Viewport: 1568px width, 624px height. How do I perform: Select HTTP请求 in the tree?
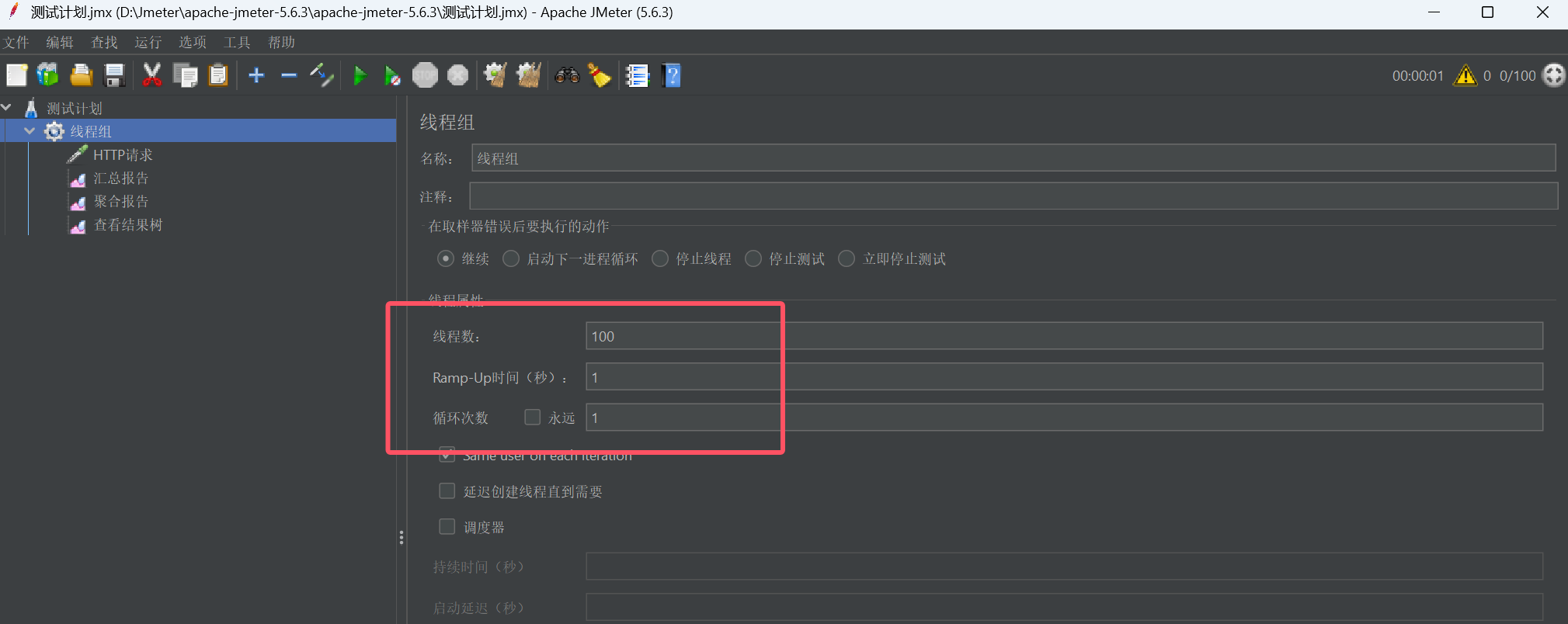point(123,155)
